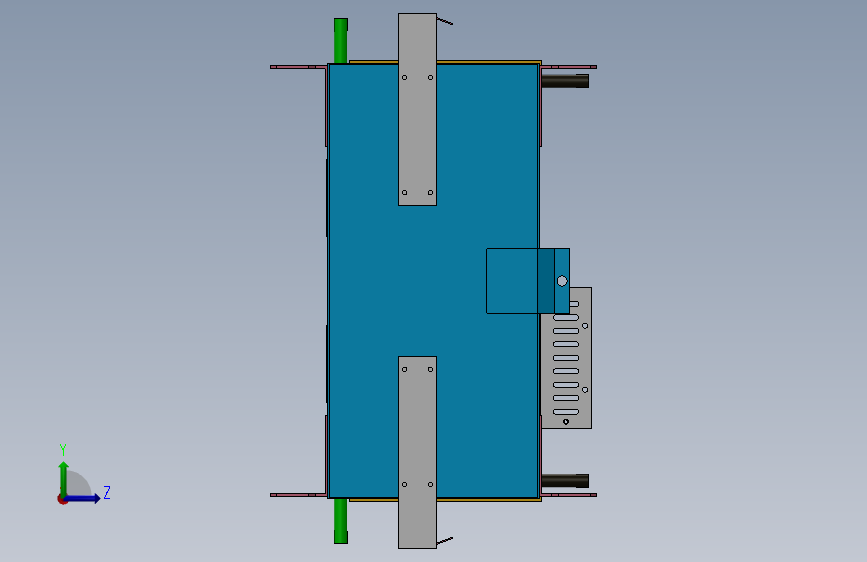Select the pink flange at the bottom-left edge
This screenshot has height=562, width=867.
(299, 495)
